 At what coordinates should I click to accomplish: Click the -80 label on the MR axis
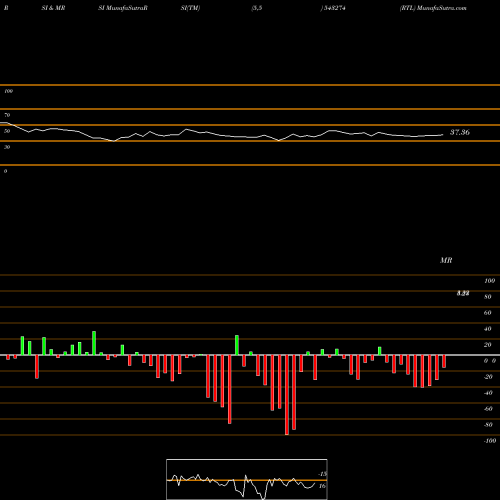(488, 425)
